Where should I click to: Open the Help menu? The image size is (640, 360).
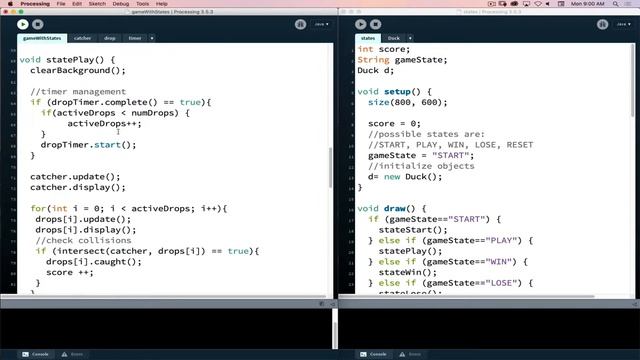pyautogui.click(x=162, y=4)
